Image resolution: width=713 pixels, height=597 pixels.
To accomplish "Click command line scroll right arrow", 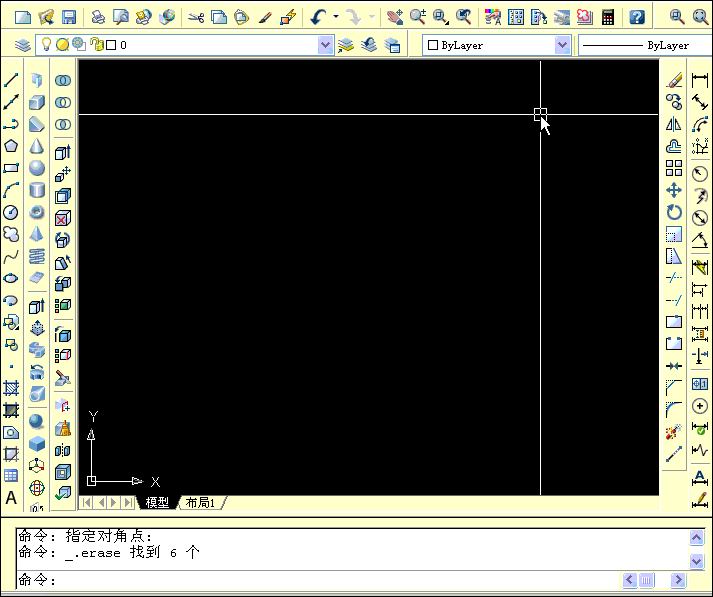I will pos(678,580).
